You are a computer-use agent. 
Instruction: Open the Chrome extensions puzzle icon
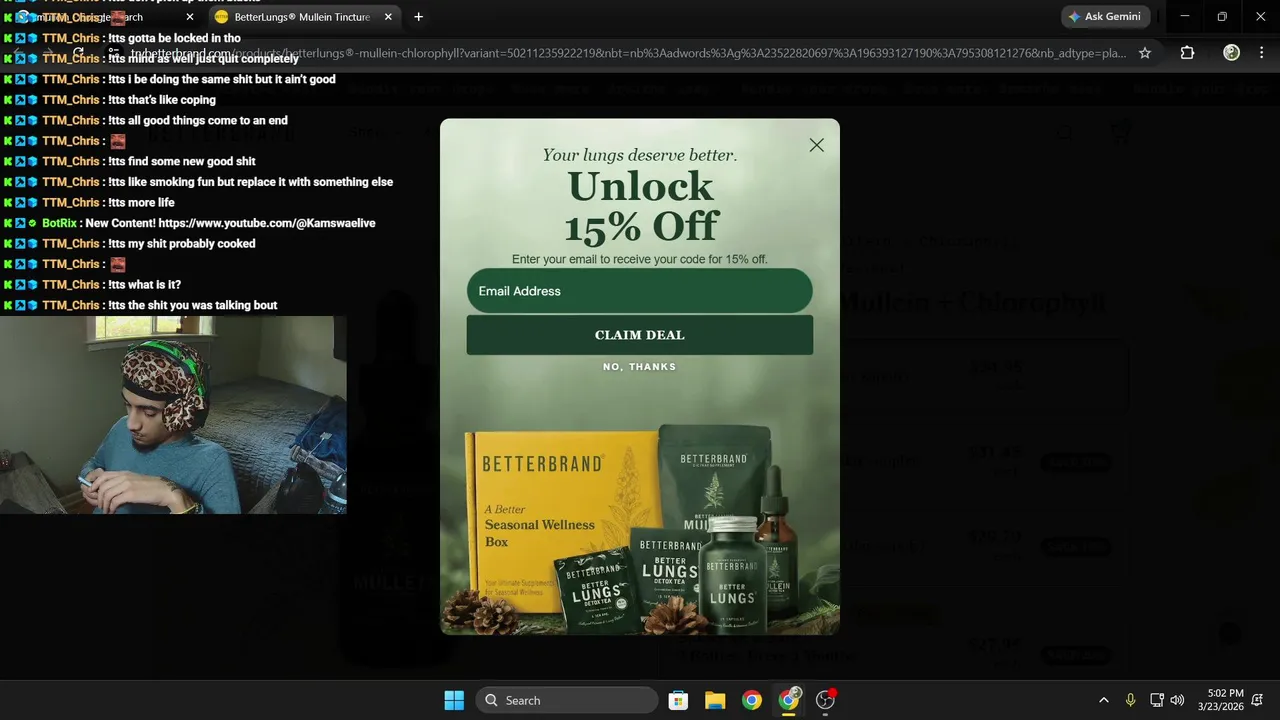click(x=1187, y=53)
